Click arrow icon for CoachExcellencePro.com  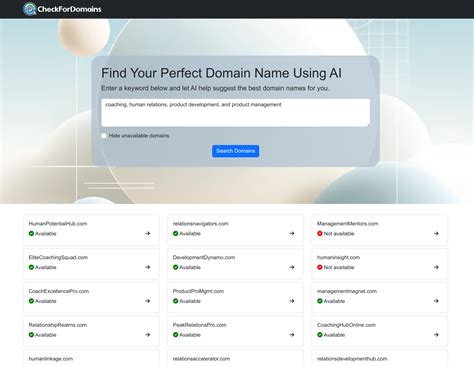(148, 301)
